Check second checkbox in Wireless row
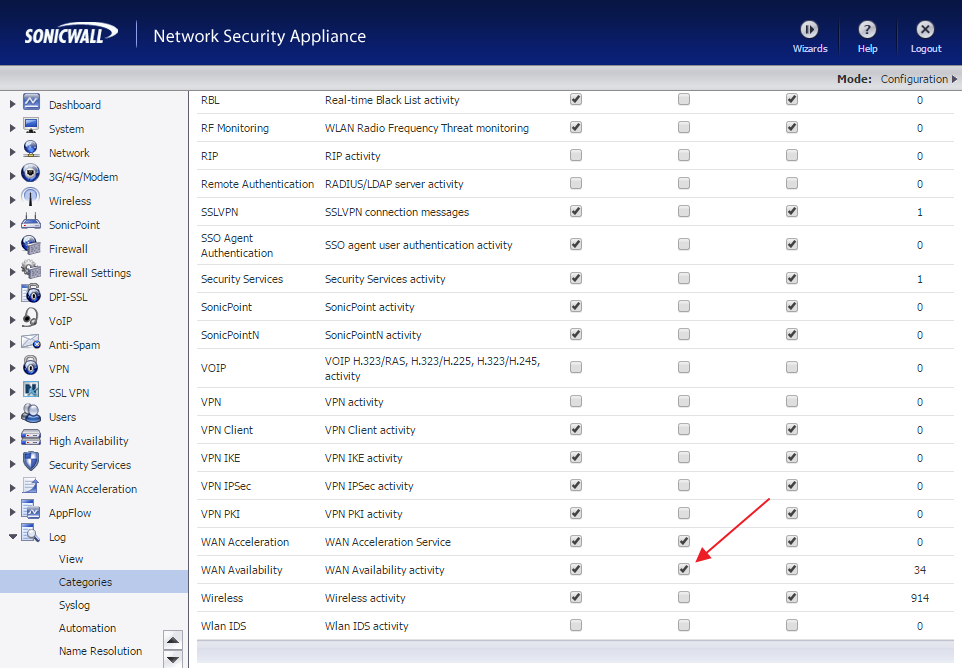 683,597
